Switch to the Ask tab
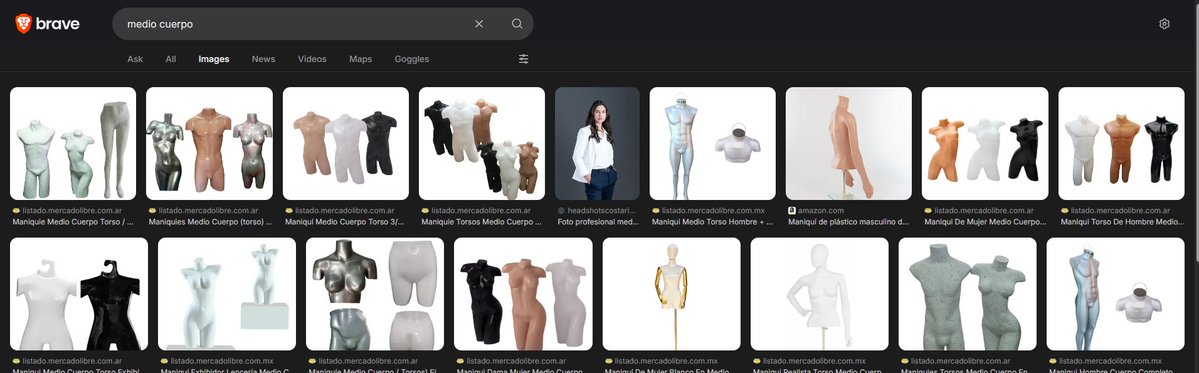 (x=135, y=59)
